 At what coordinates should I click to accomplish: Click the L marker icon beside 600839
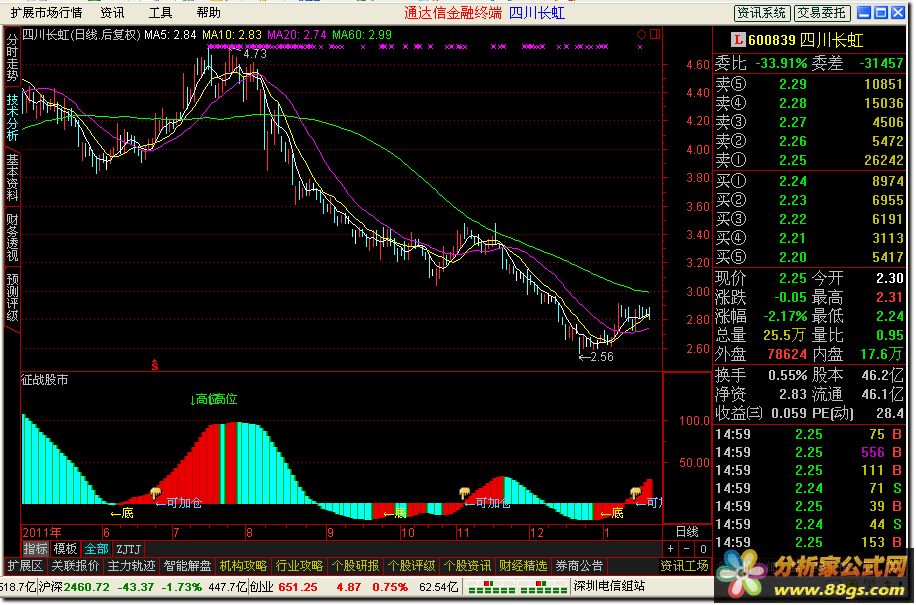pos(738,40)
